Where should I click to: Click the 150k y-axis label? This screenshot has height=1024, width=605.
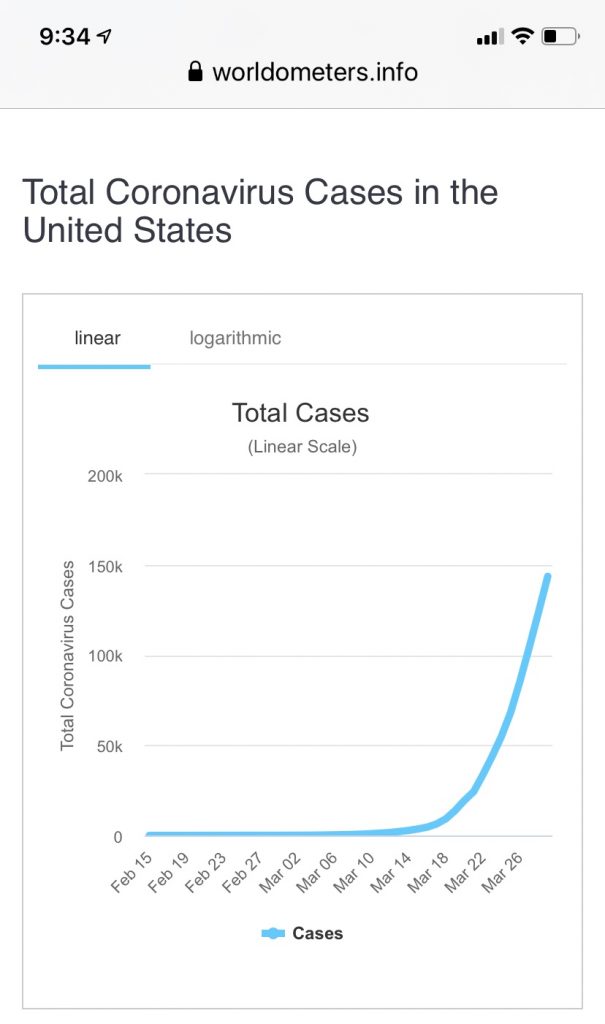pyautogui.click(x=104, y=566)
